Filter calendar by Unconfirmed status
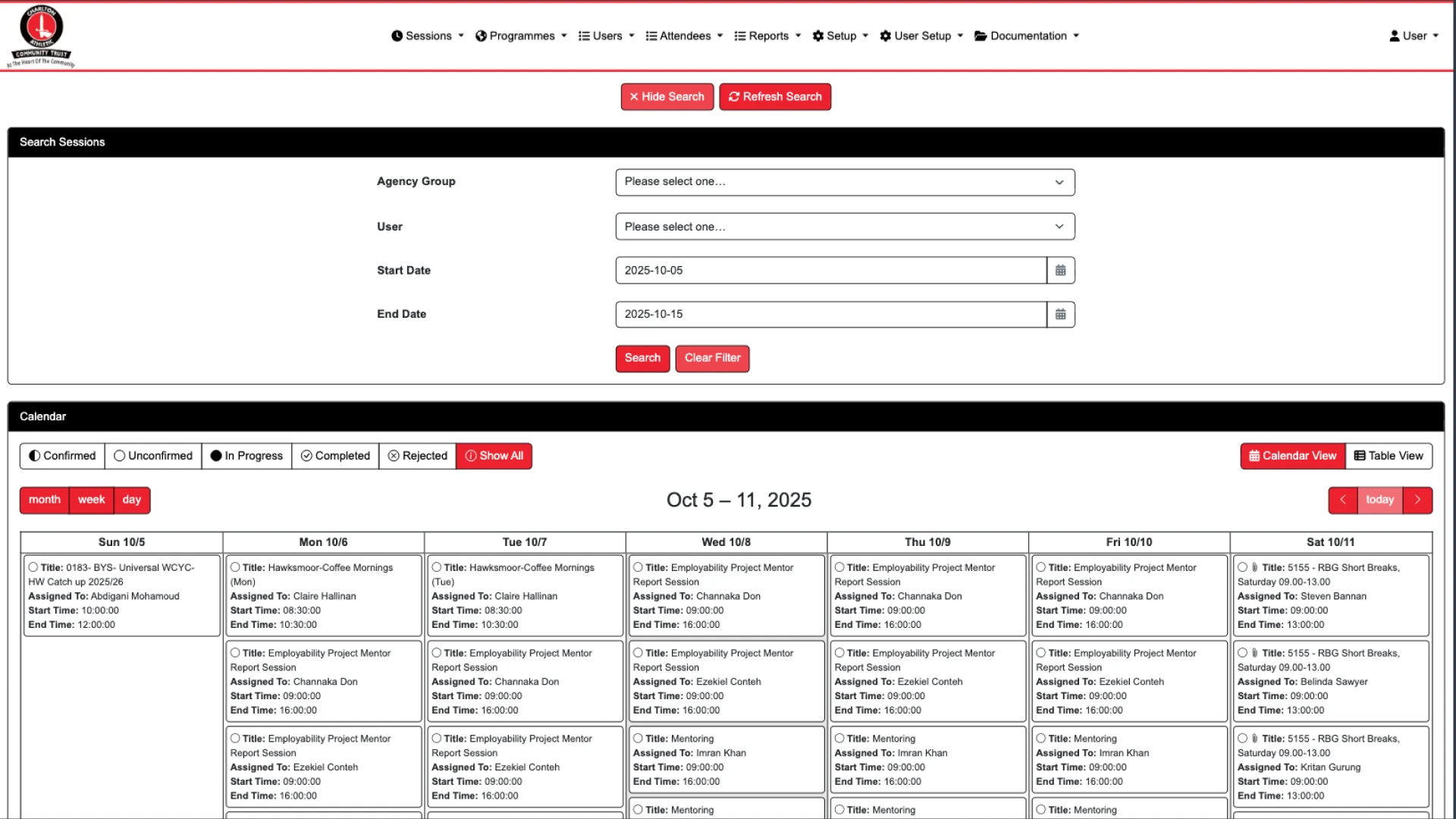Viewport: 1456px width, 819px height. pos(153,457)
